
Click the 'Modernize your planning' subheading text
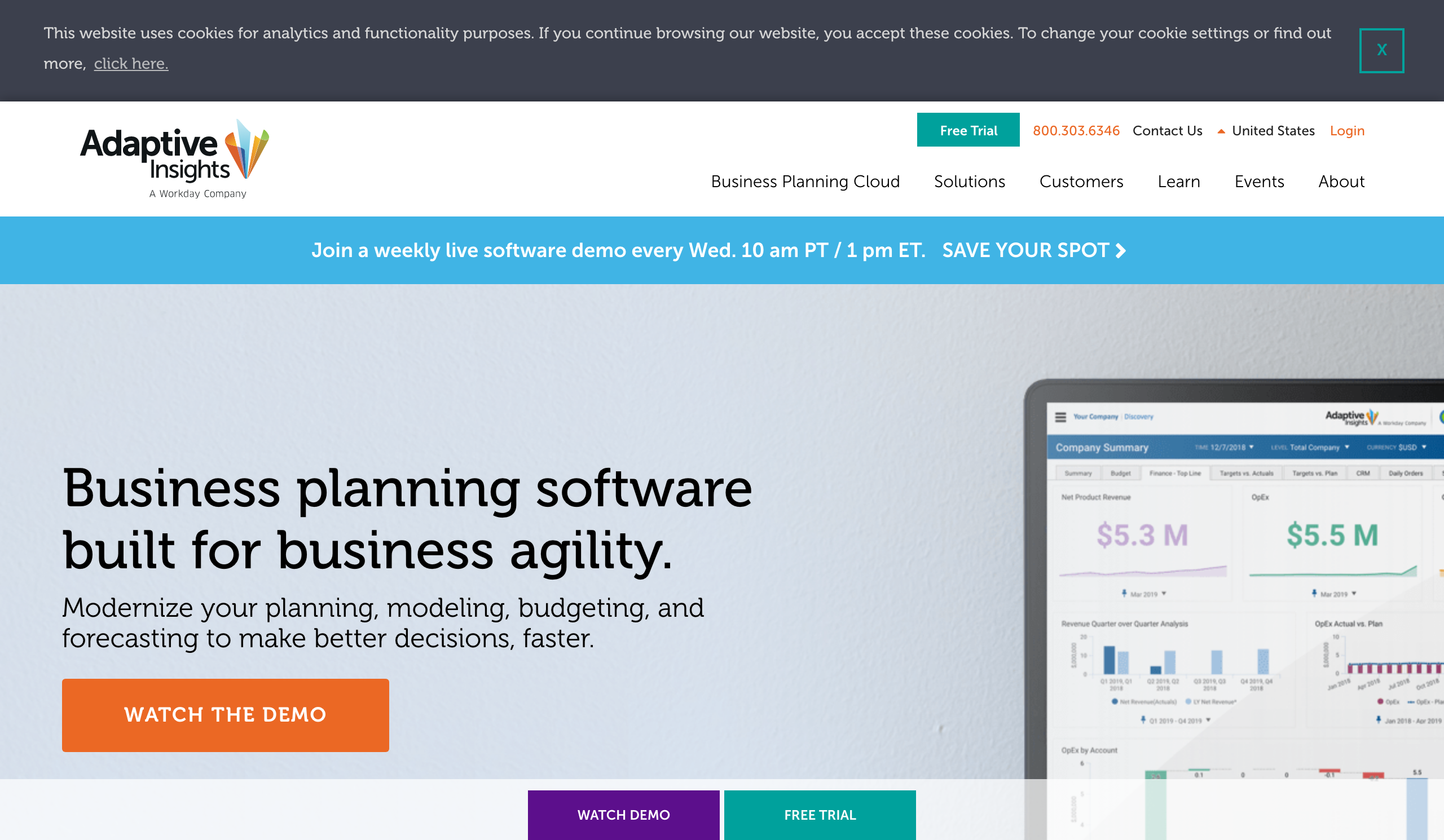[x=383, y=623]
